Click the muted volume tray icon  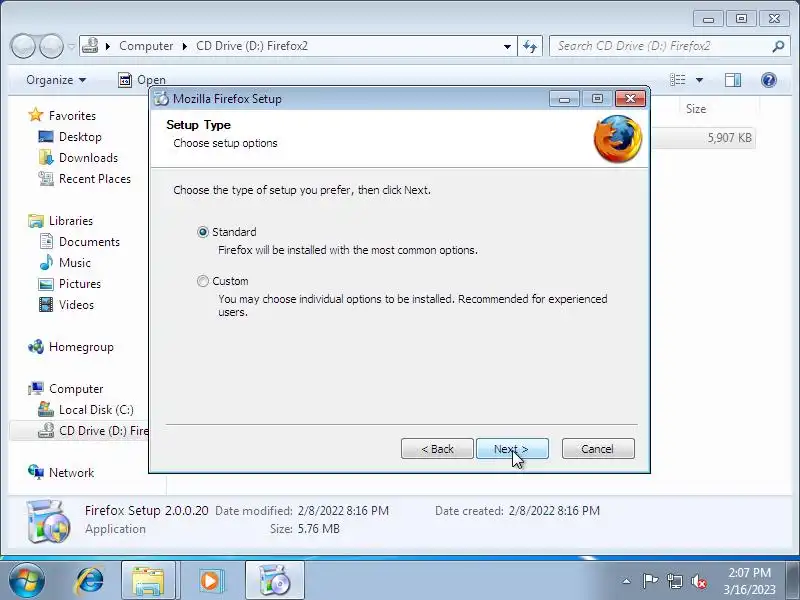[x=699, y=581]
